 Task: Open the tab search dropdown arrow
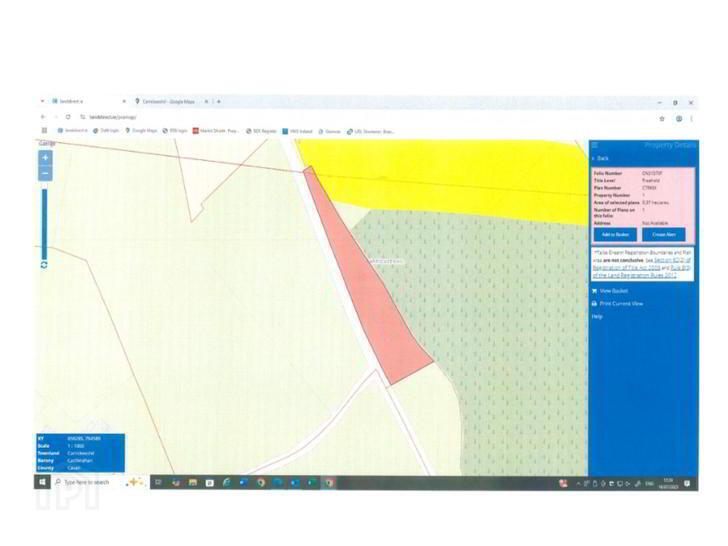(42, 101)
